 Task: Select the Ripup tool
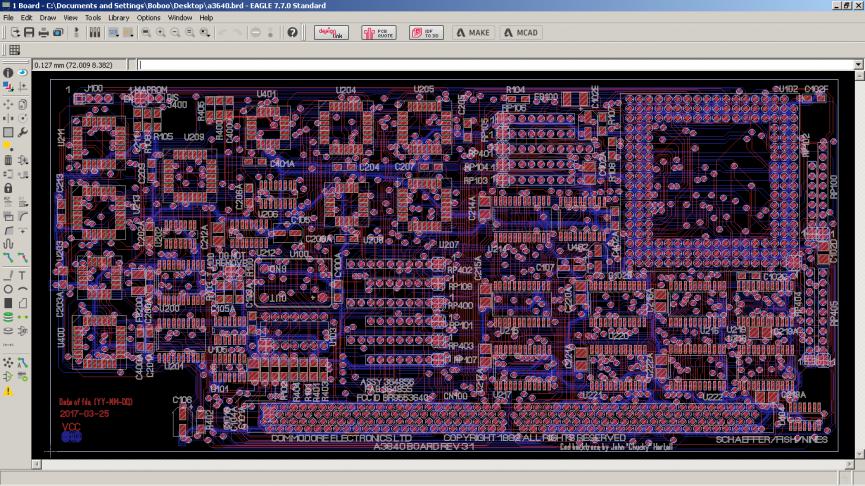click(x=22, y=258)
